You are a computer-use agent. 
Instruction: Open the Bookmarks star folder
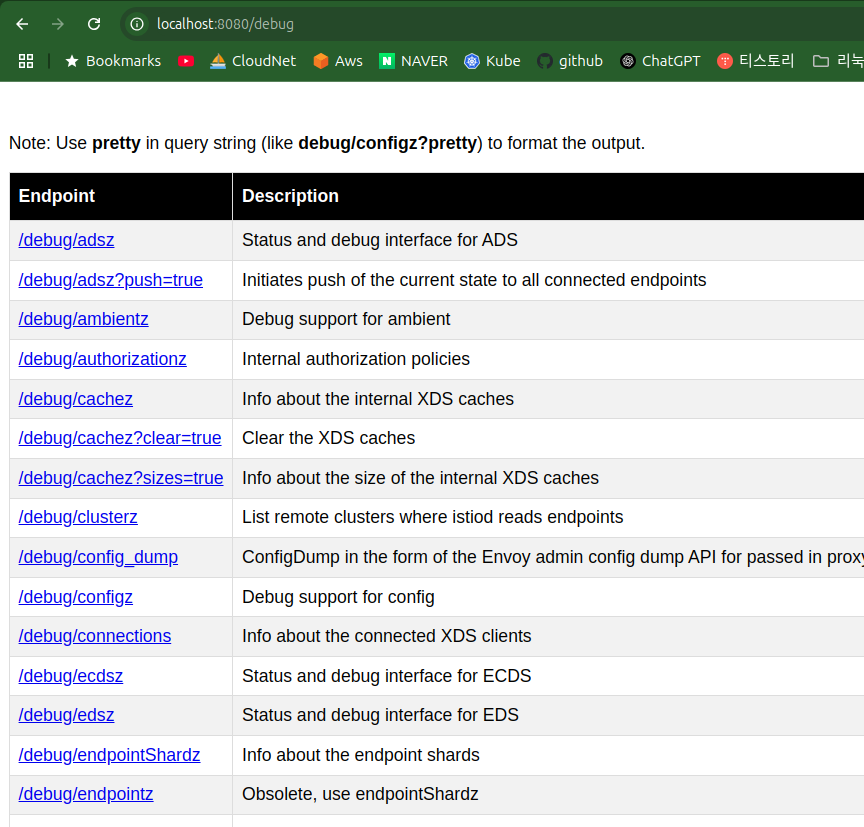(113, 61)
